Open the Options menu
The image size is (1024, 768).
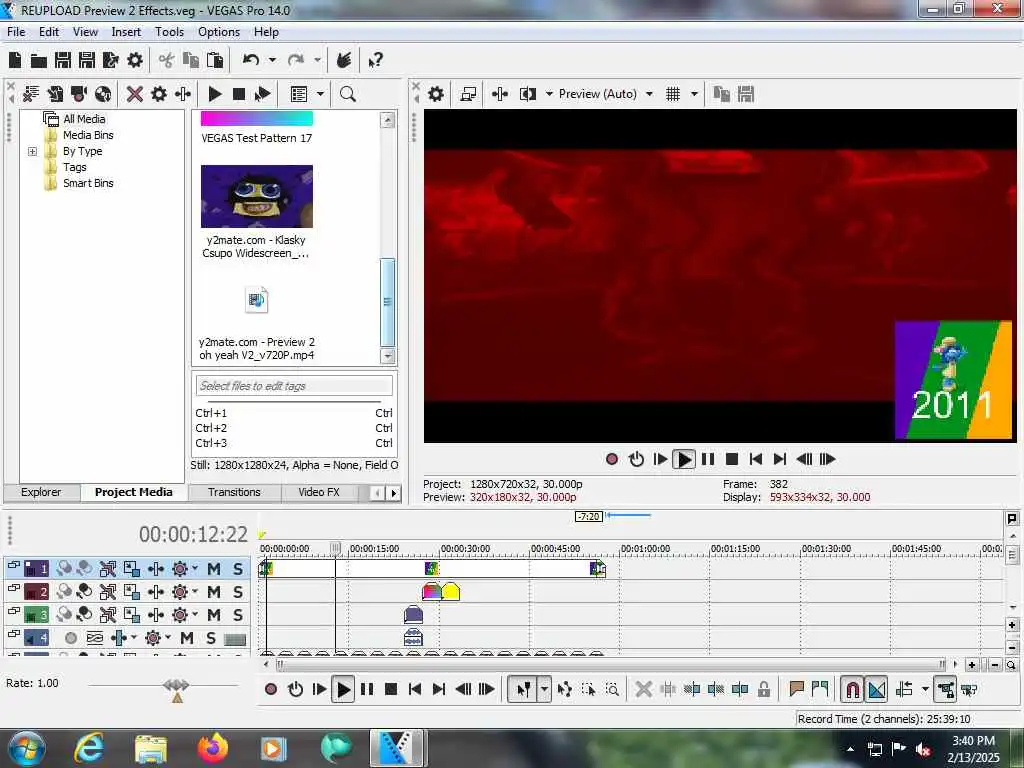point(219,32)
